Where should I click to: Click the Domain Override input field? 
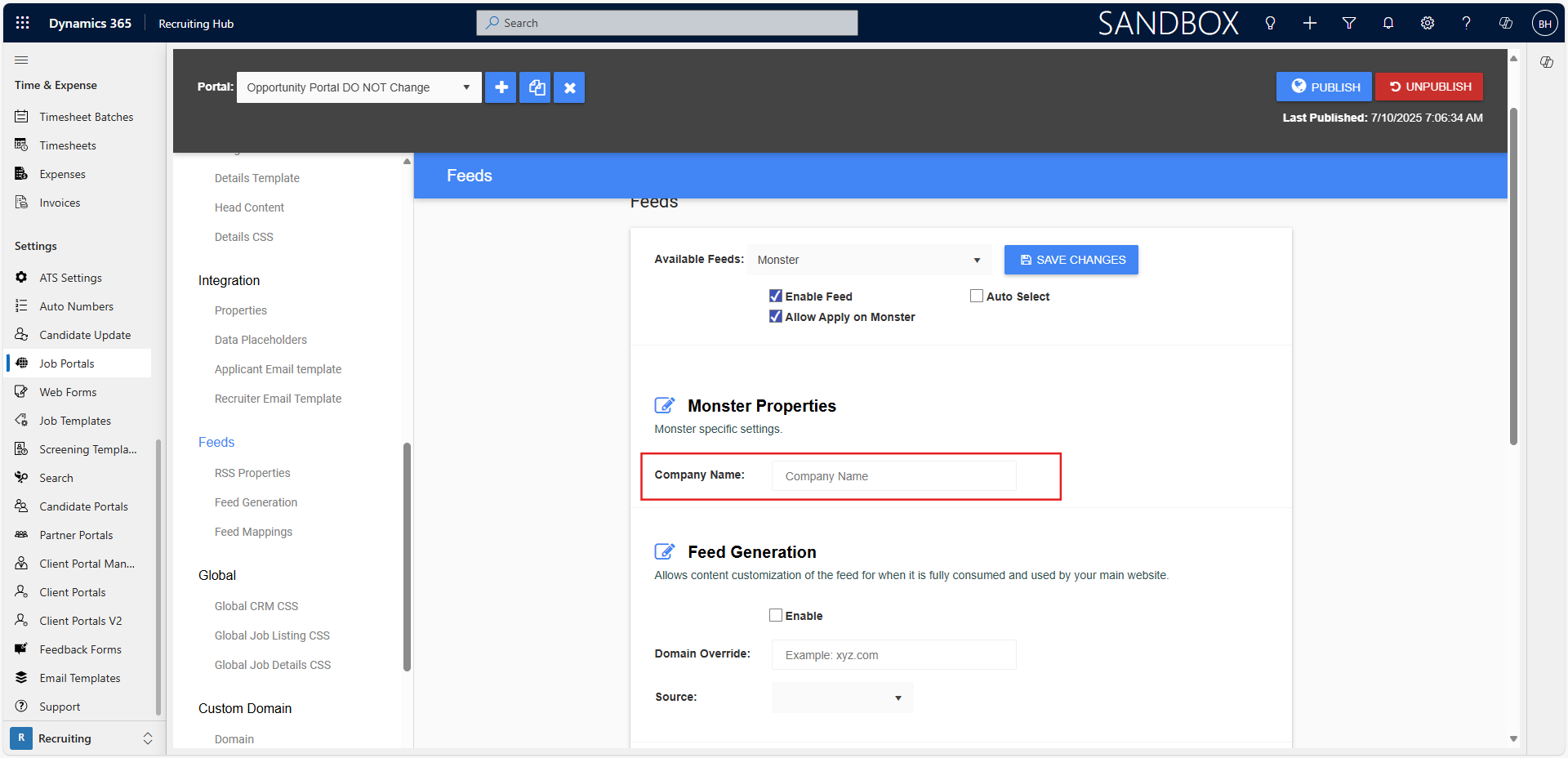(894, 655)
